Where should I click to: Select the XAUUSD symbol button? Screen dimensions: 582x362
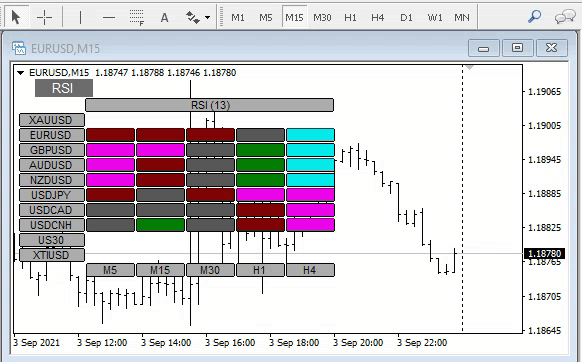click(x=52, y=120)
